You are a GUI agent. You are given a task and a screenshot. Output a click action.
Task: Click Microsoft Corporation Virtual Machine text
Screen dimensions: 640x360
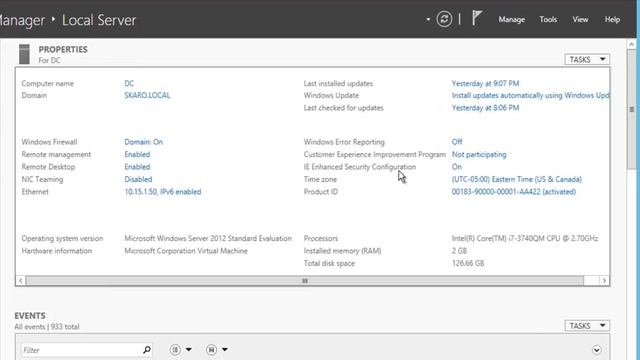coord(186,251)
